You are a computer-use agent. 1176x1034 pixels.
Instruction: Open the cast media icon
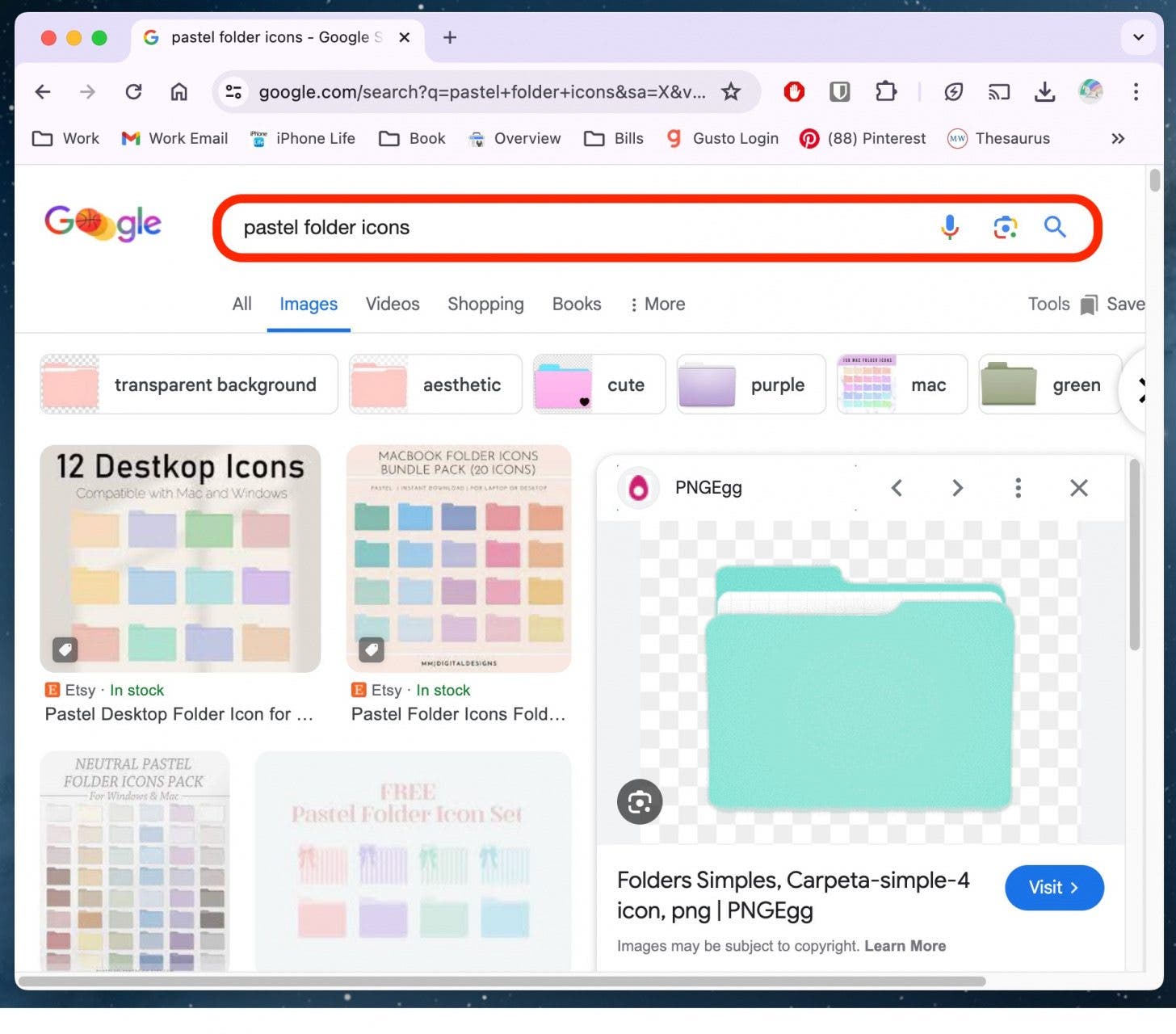coord(999,92)
